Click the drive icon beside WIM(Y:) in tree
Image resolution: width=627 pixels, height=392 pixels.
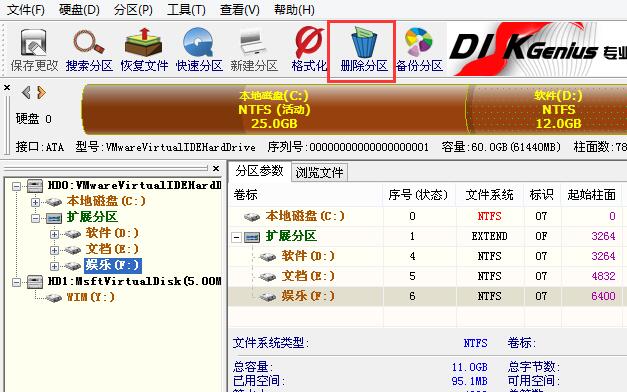(x=54, y=298)
